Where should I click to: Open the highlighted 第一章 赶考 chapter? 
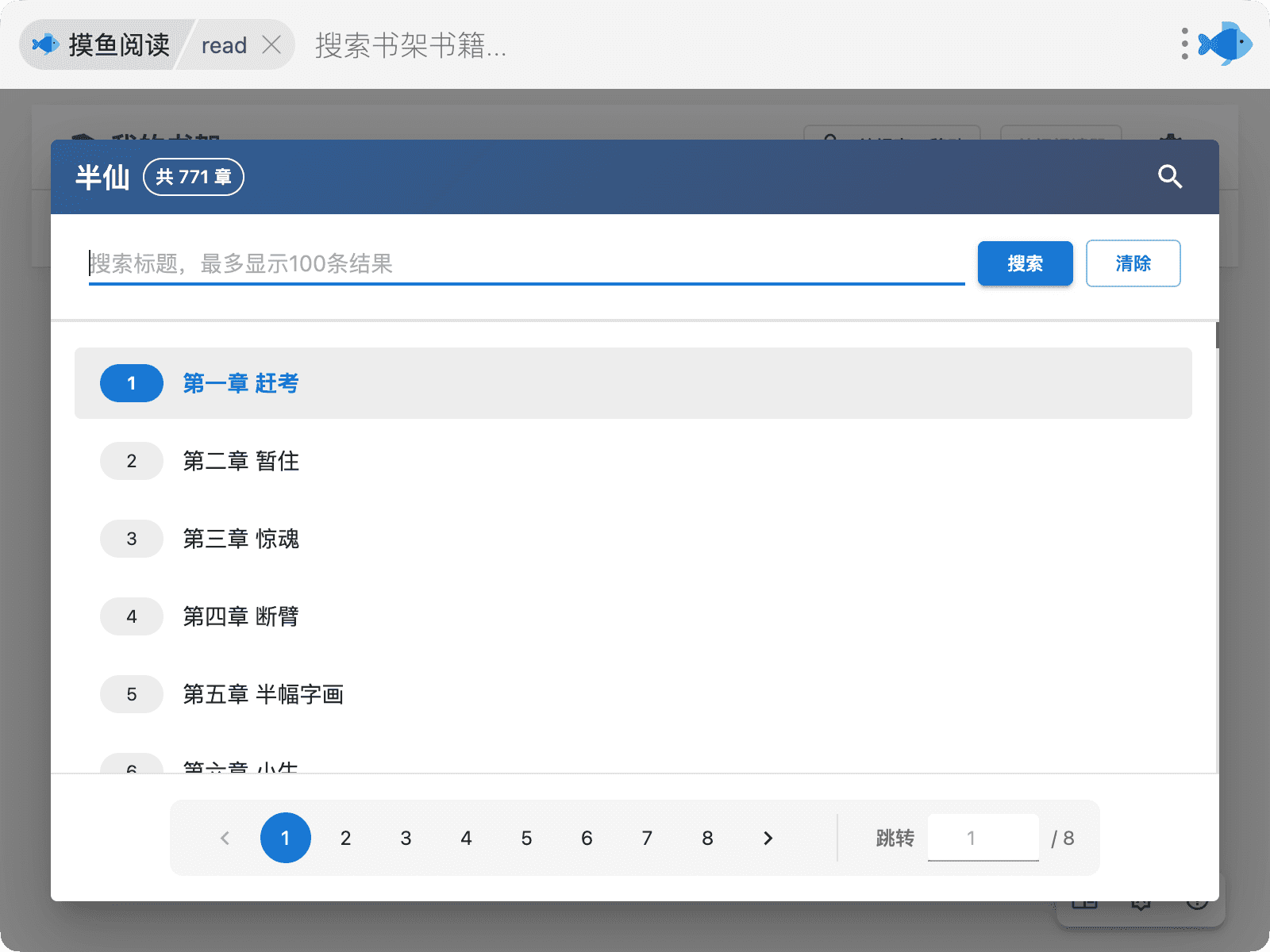[x=241, y=383]
